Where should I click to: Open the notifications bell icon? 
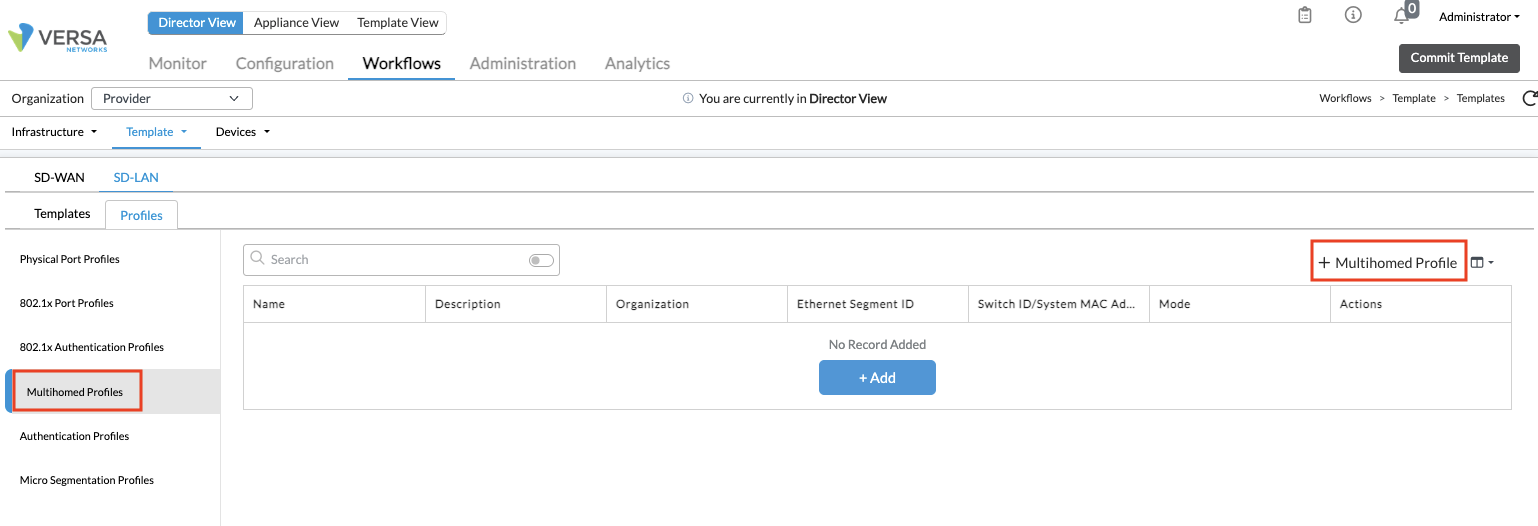1401,16
